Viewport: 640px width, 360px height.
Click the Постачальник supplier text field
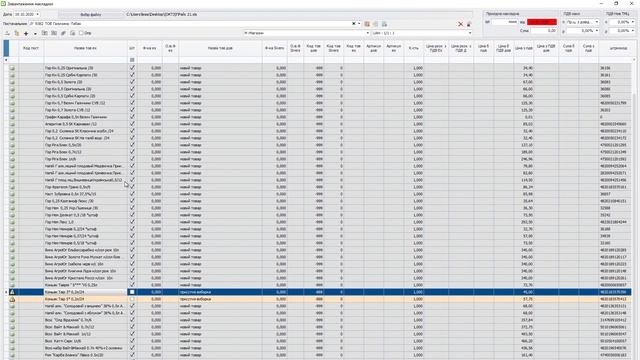point(190,24)
